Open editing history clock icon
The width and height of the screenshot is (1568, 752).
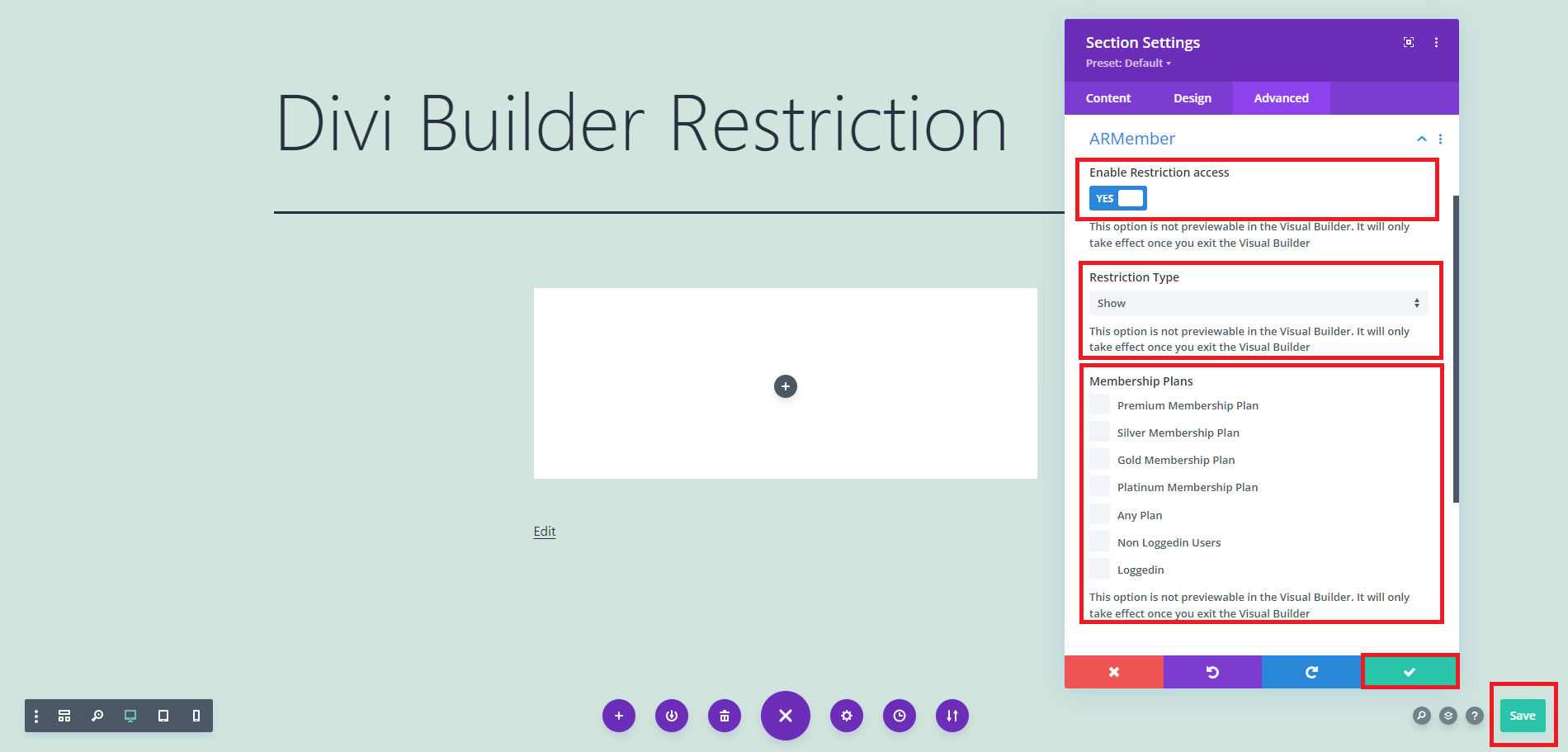point(899,716)
